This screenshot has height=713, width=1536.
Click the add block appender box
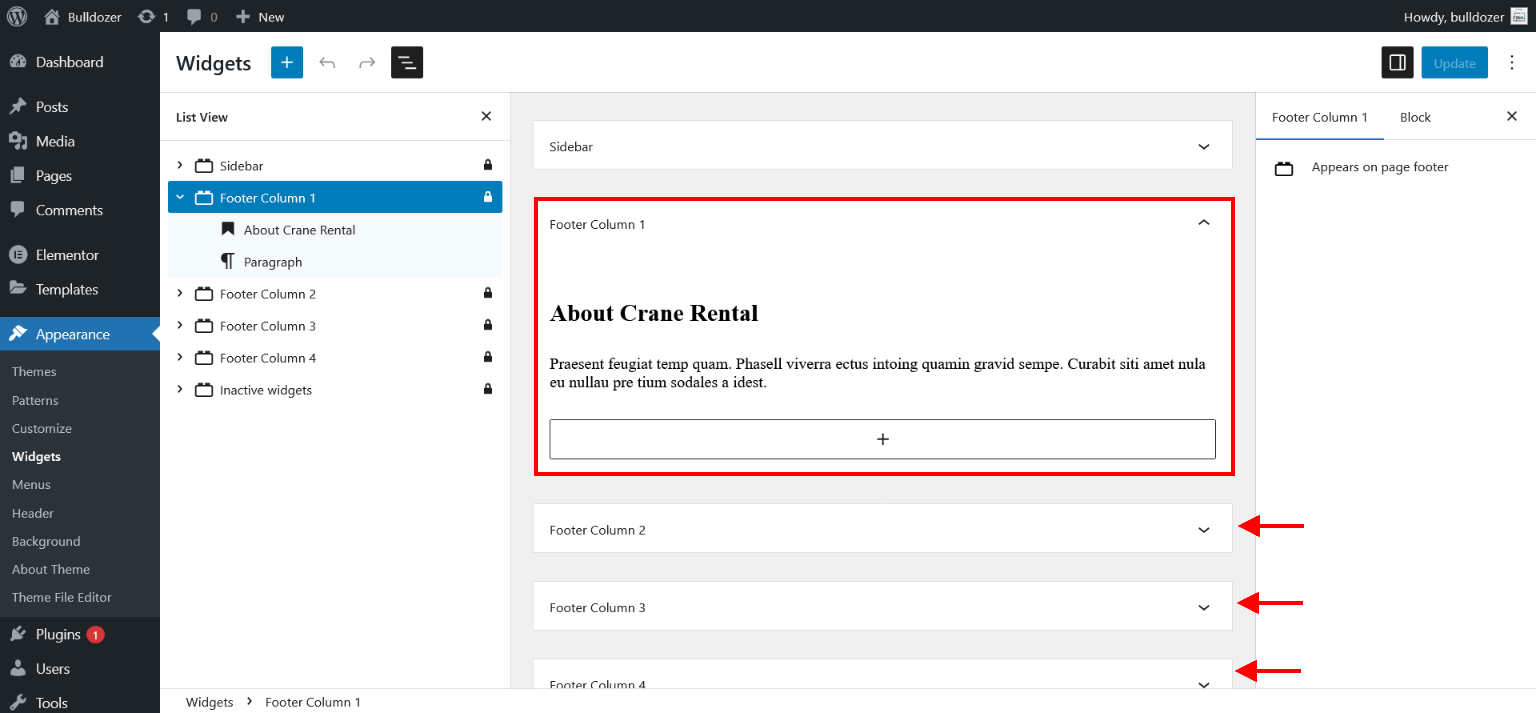882,439
